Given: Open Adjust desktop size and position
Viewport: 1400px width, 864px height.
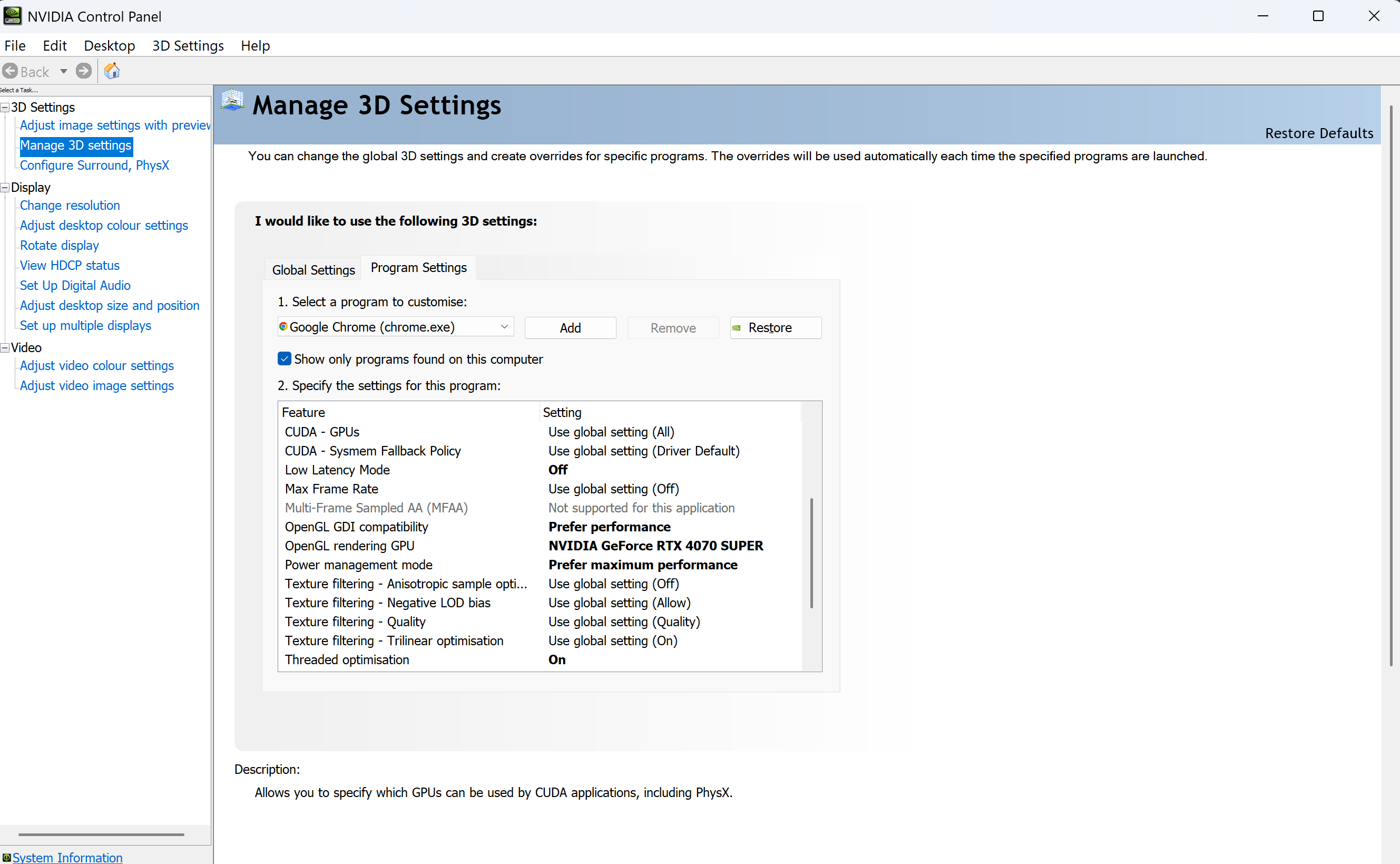Looking at the screenshot, I should 110,305.
